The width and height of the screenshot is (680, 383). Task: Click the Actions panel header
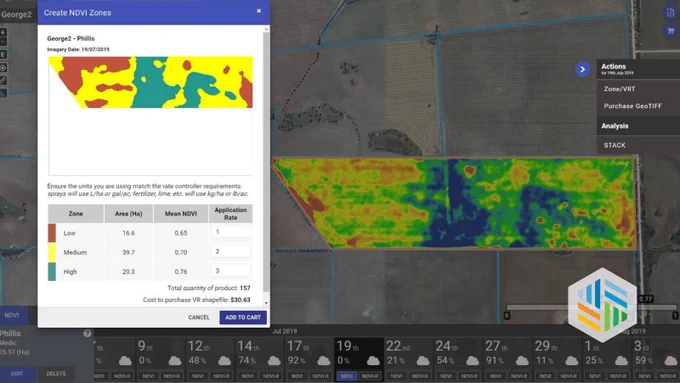(x=638, y=69)
